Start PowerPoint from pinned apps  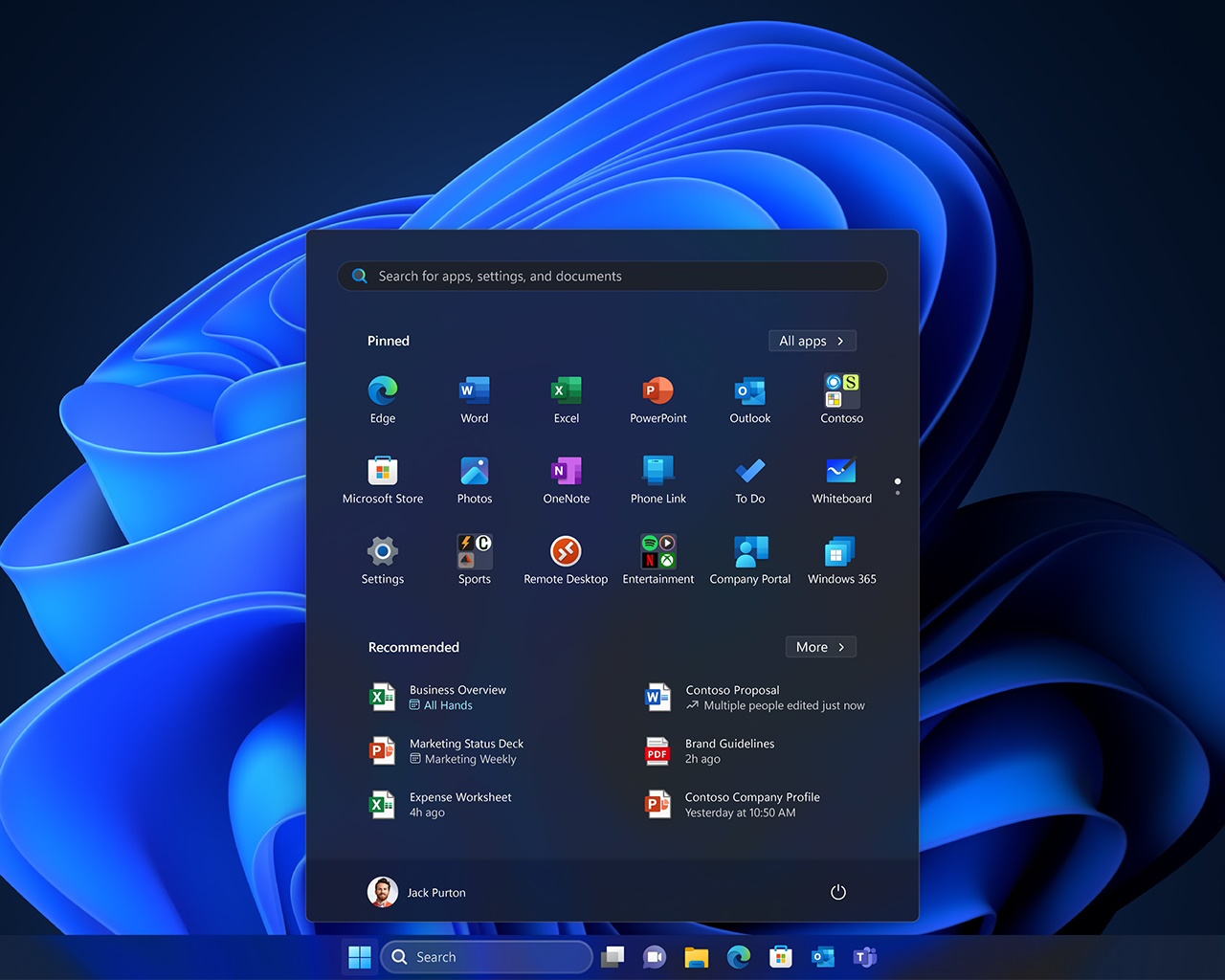point(658,399)
